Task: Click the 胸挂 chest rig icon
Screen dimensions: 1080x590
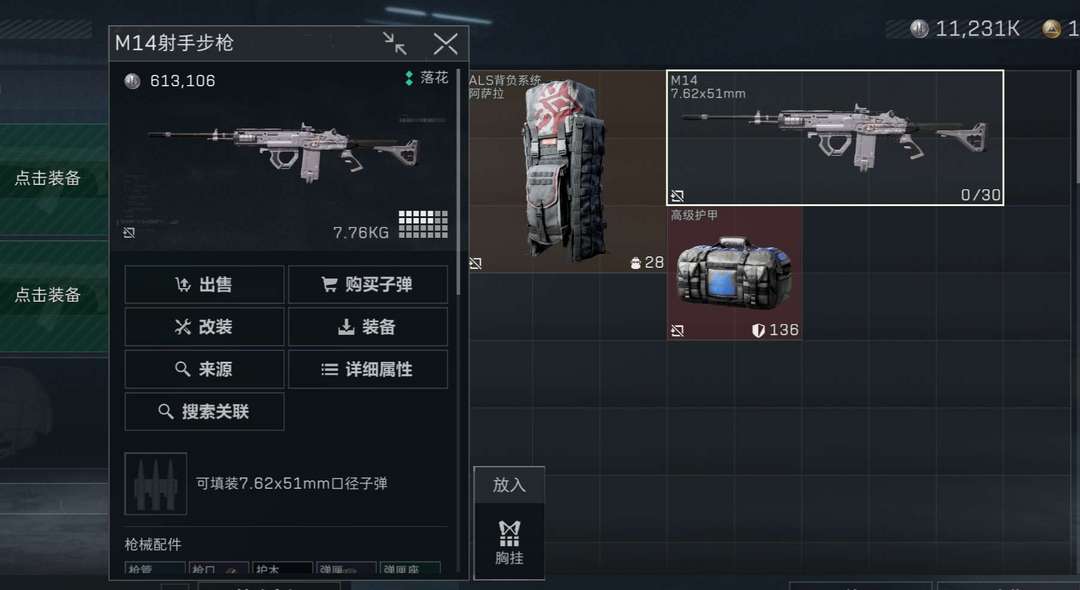Action: point(509,542)
